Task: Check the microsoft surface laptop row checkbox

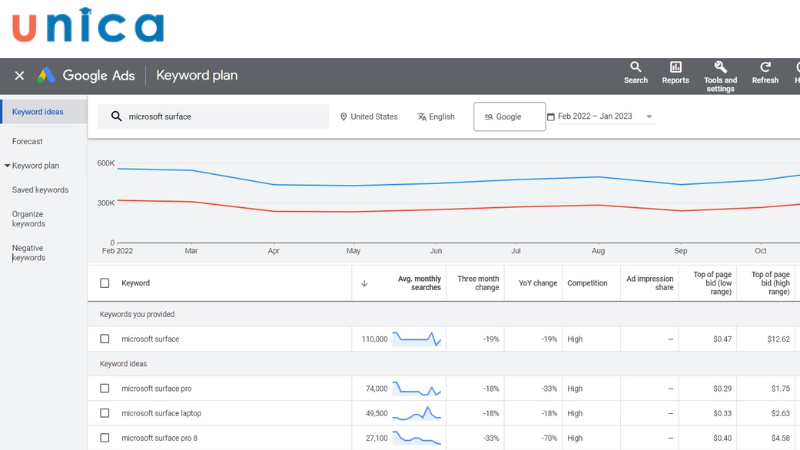Action: pos(105,413)
